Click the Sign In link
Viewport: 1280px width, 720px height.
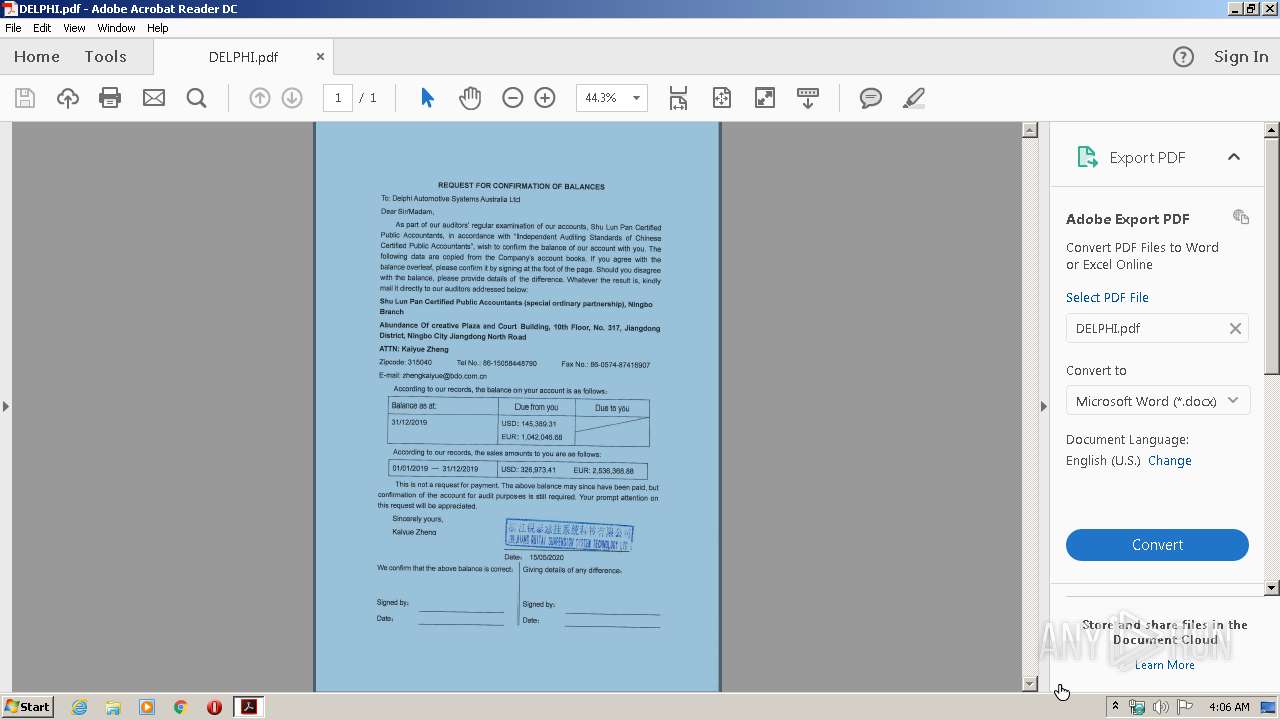click(1241, 57)
